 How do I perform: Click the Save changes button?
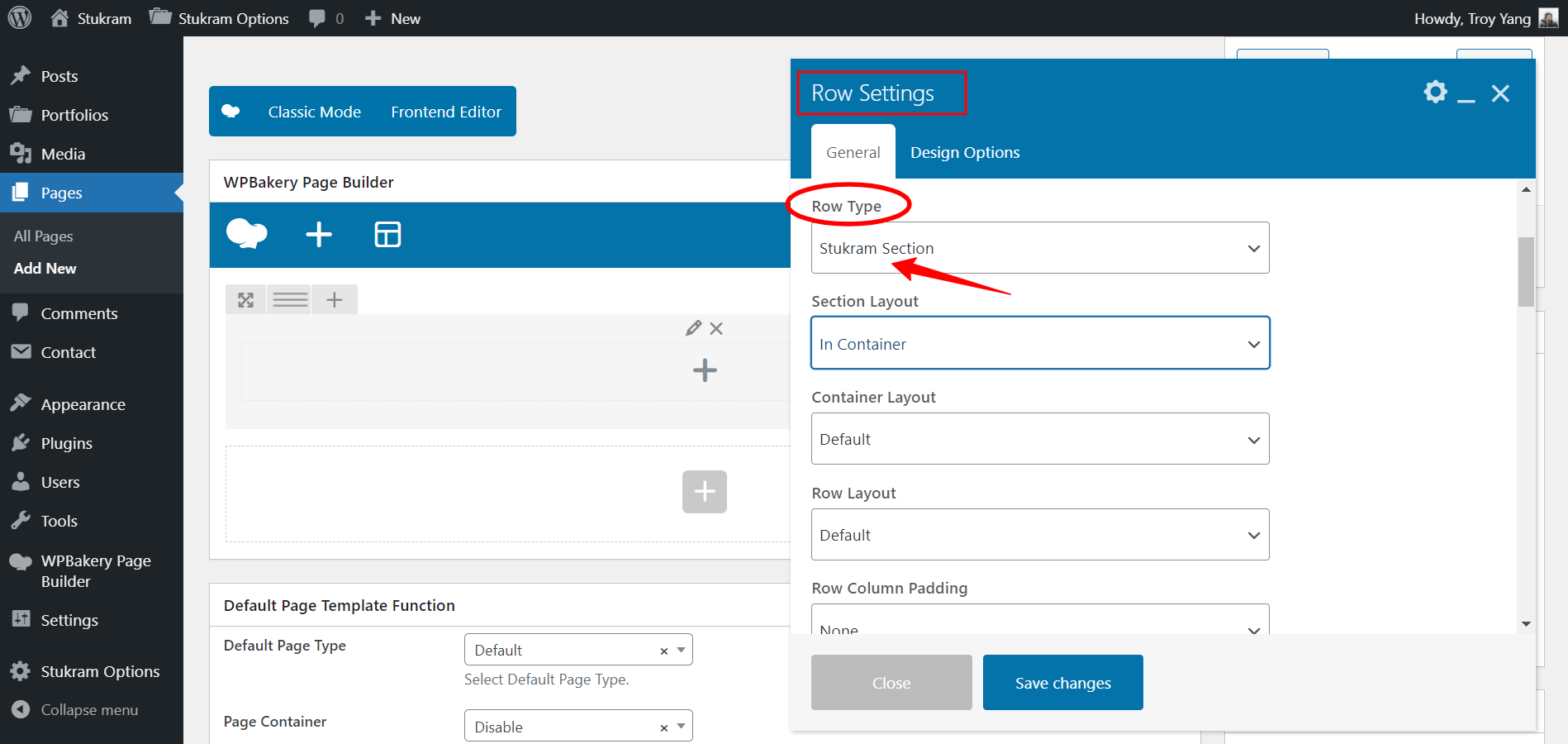[x=1063, y=683]
